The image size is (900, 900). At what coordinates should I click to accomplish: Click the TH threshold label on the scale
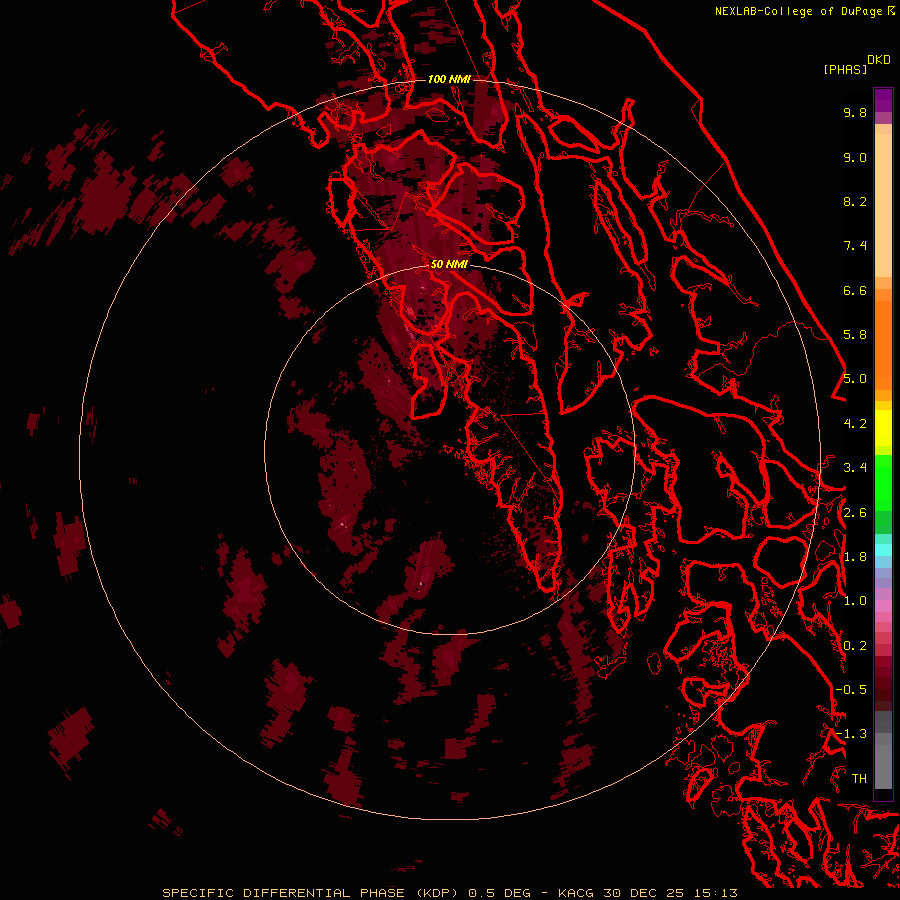[x=859, y=779]
